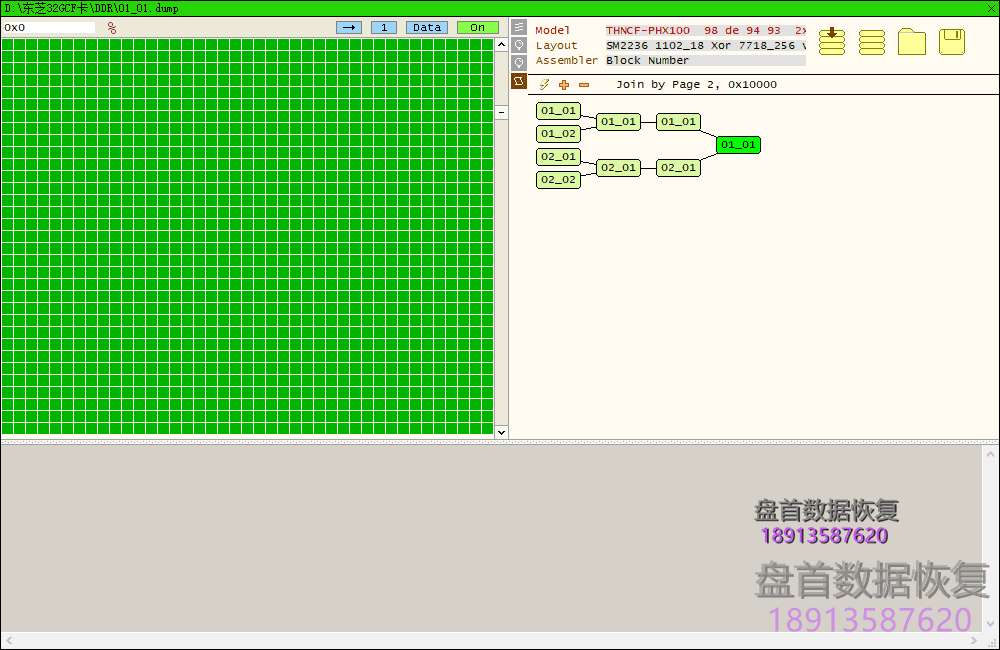Select the 01_01 node wired directly to the green node
Image resolution: width=1000 pixels, height=650 pixels.
679,121
